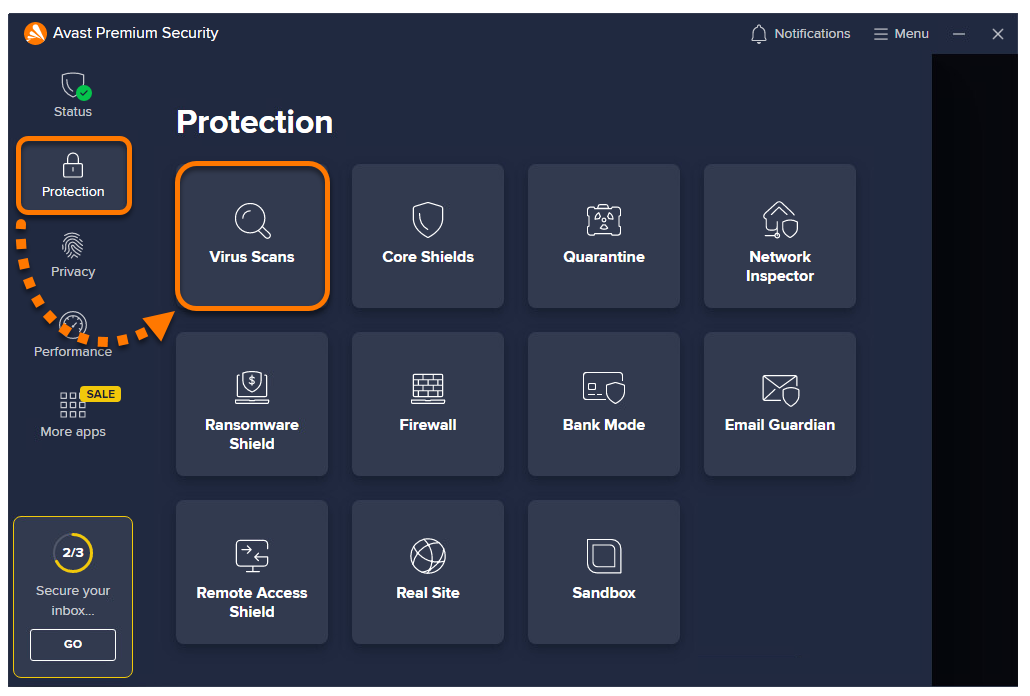Open the Real Site tile

pyautogui.click(x=428, y=572)
